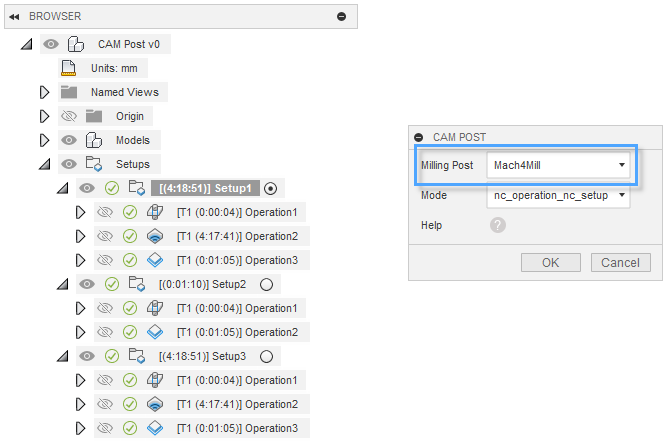Activate Setup2 using its radio button

[266, 284]
